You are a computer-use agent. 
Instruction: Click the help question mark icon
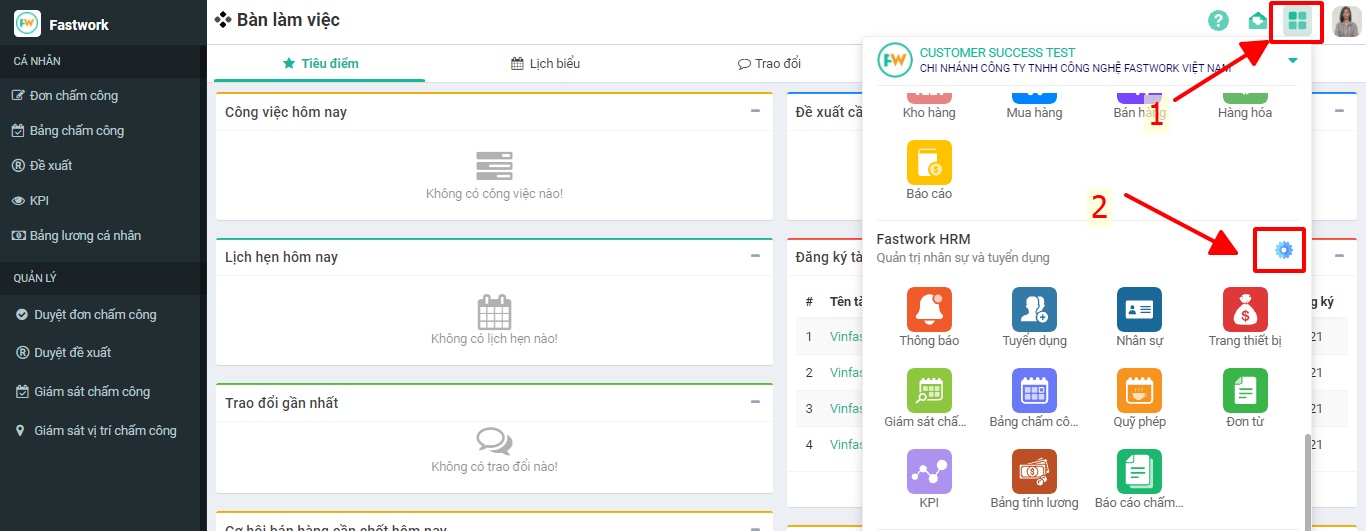click(1218, 21)
